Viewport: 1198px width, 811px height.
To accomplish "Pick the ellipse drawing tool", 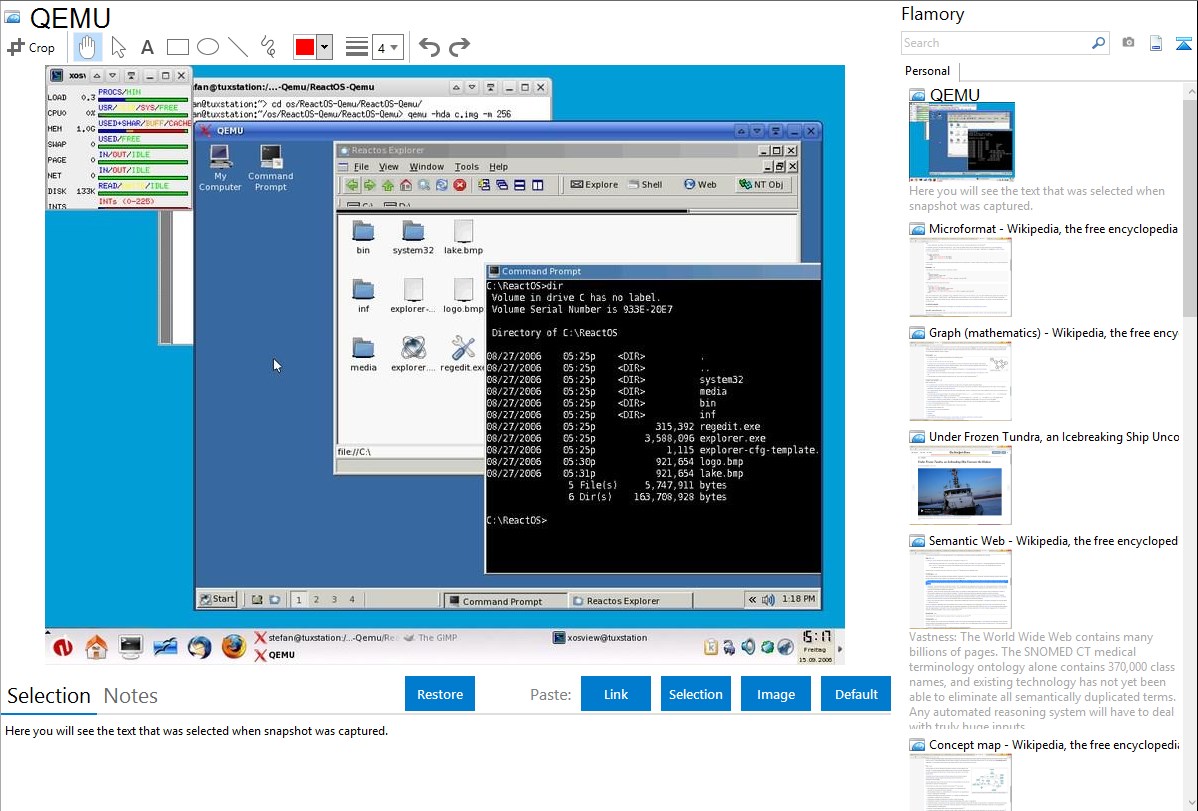I will pyautogui.click(x=208, y=47).
